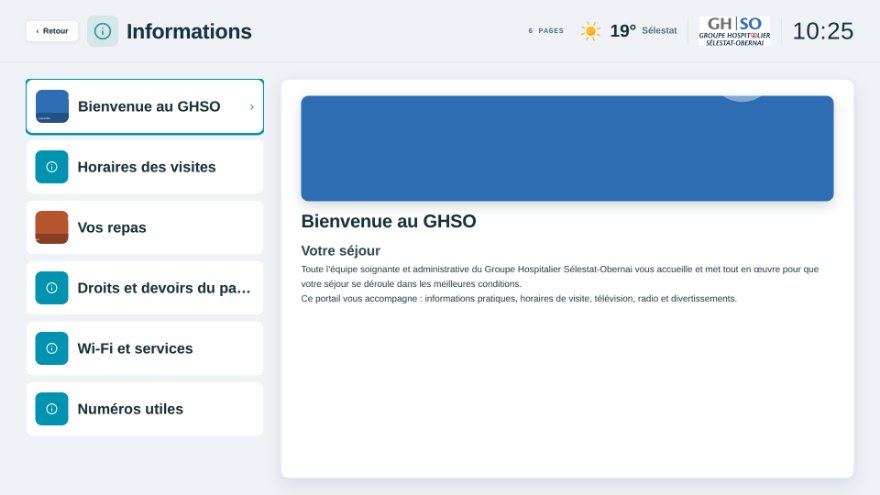Click the Wi-Fi et services info icon

[x=52, y=349]
